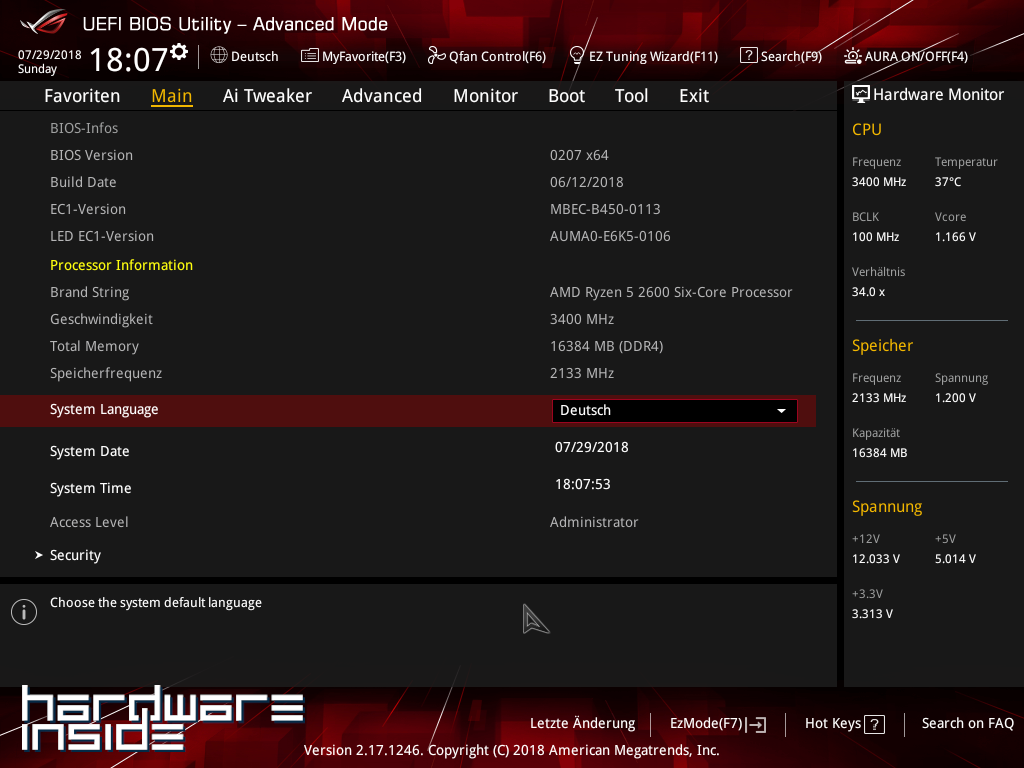Click Letzte Änderung
This screenshot has width=1024, height=768.
pos(583,724)
